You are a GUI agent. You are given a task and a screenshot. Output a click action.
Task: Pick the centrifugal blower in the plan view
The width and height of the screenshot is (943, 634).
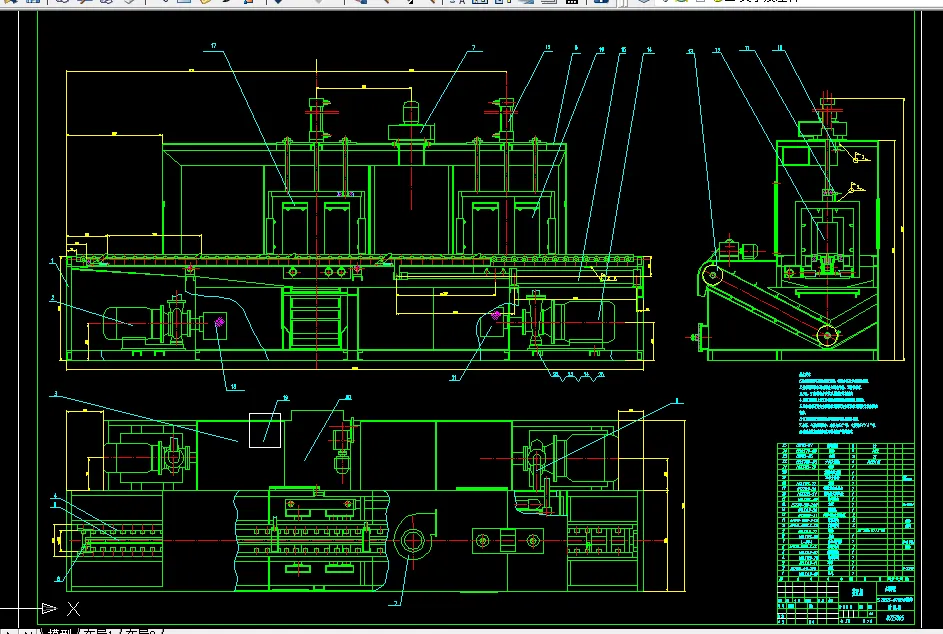414,536
